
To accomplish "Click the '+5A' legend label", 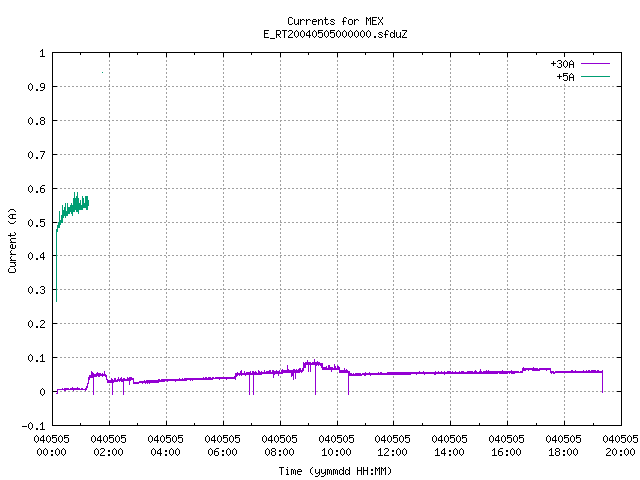I will pyautogui.click(x=565, y=77).
